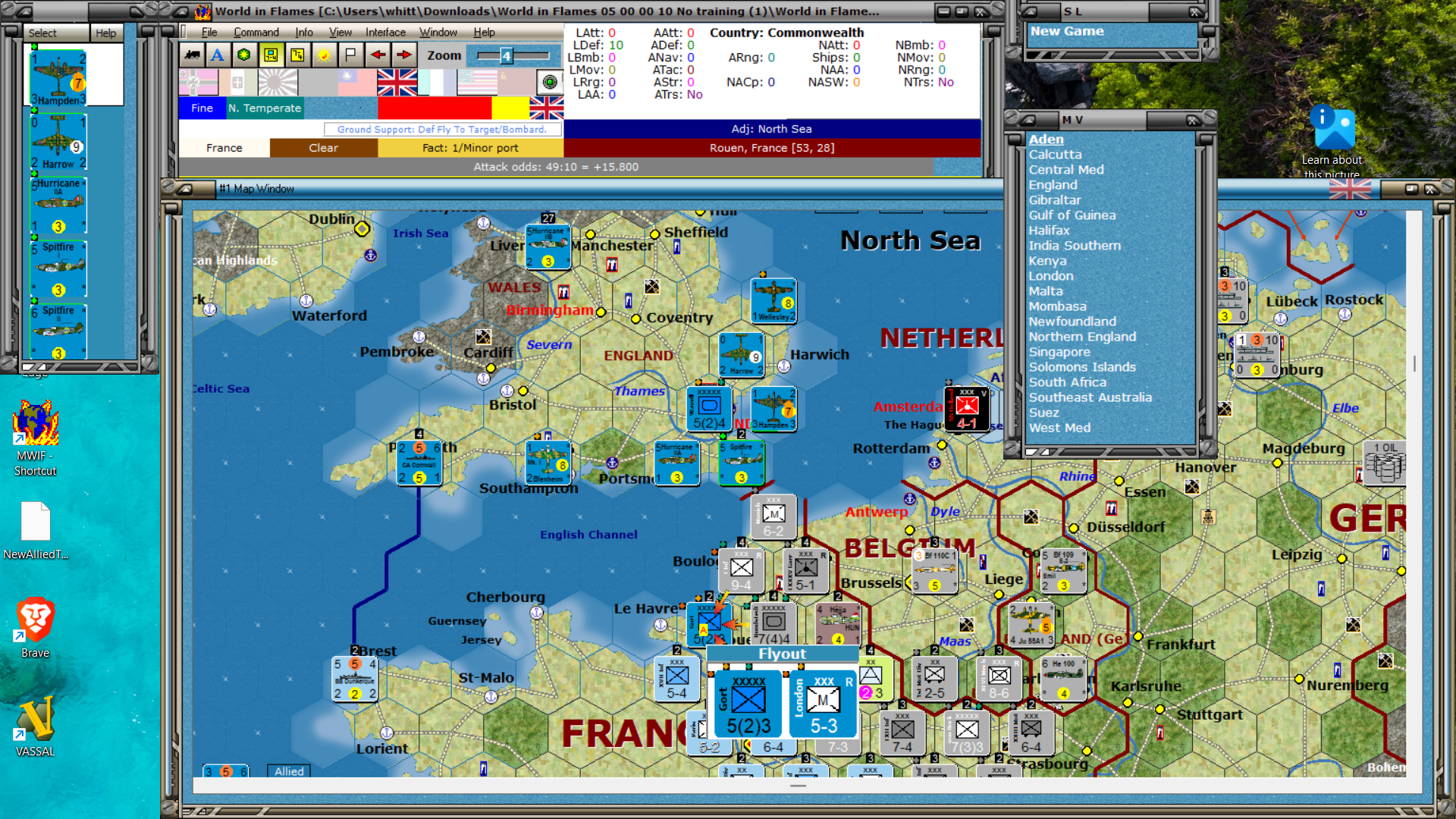
Task: Open the Info menu
Action: pyautogui.click(x=304, y=32)
